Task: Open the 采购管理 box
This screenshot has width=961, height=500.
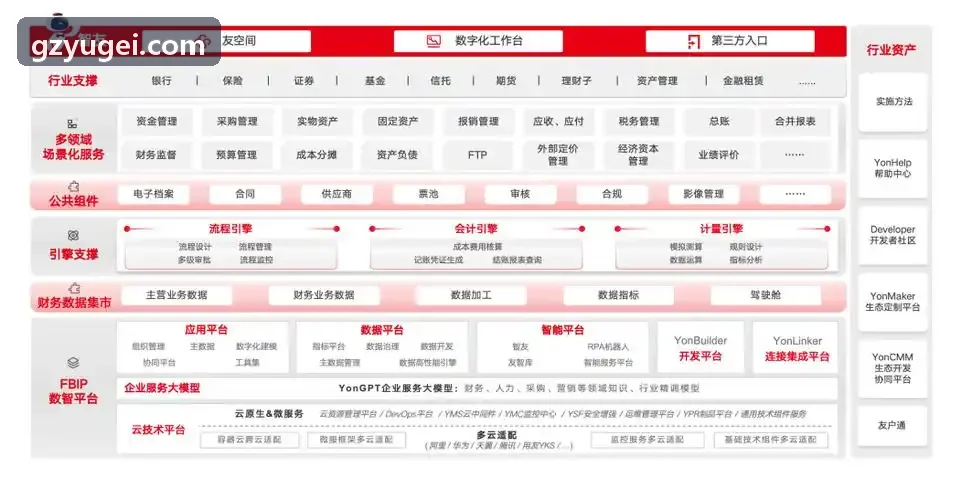Action: pos(237,121)
